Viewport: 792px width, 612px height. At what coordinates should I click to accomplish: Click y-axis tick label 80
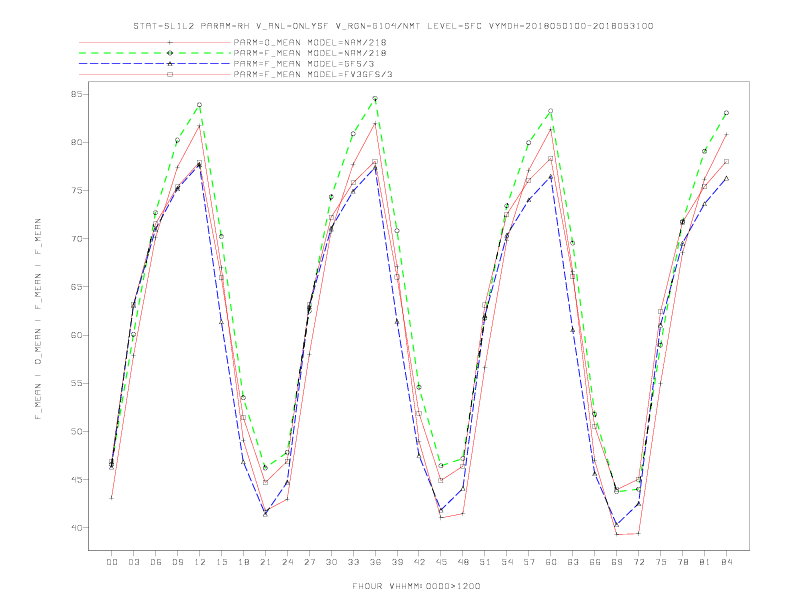[x=76, y=142]
